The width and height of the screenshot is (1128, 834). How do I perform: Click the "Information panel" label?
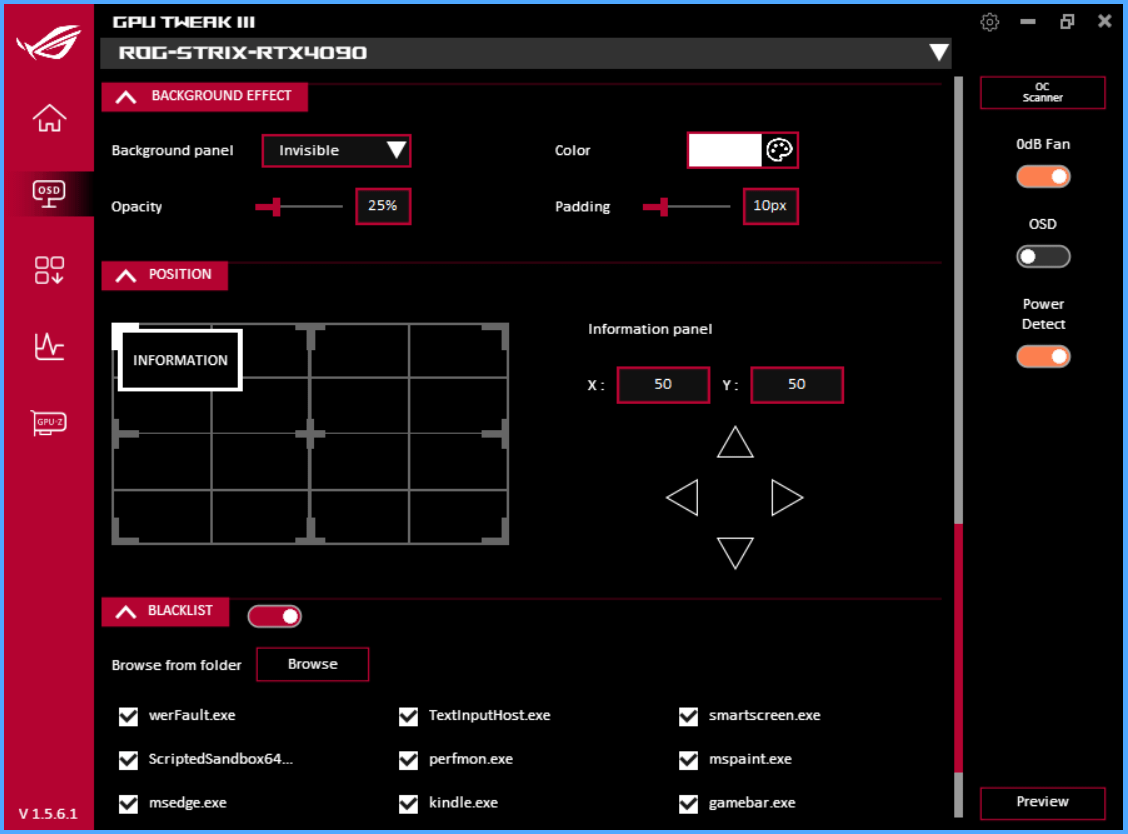650,329
